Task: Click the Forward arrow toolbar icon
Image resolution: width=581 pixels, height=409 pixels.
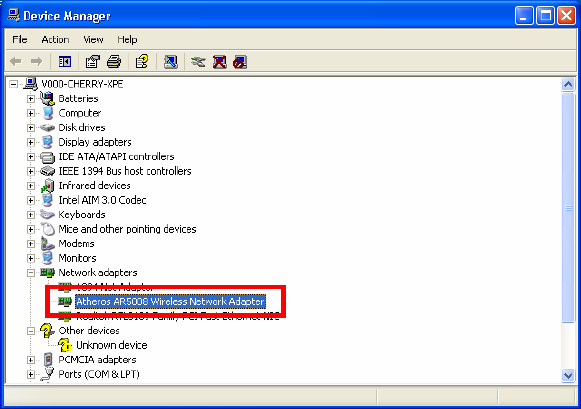Action: coord(36,61)
